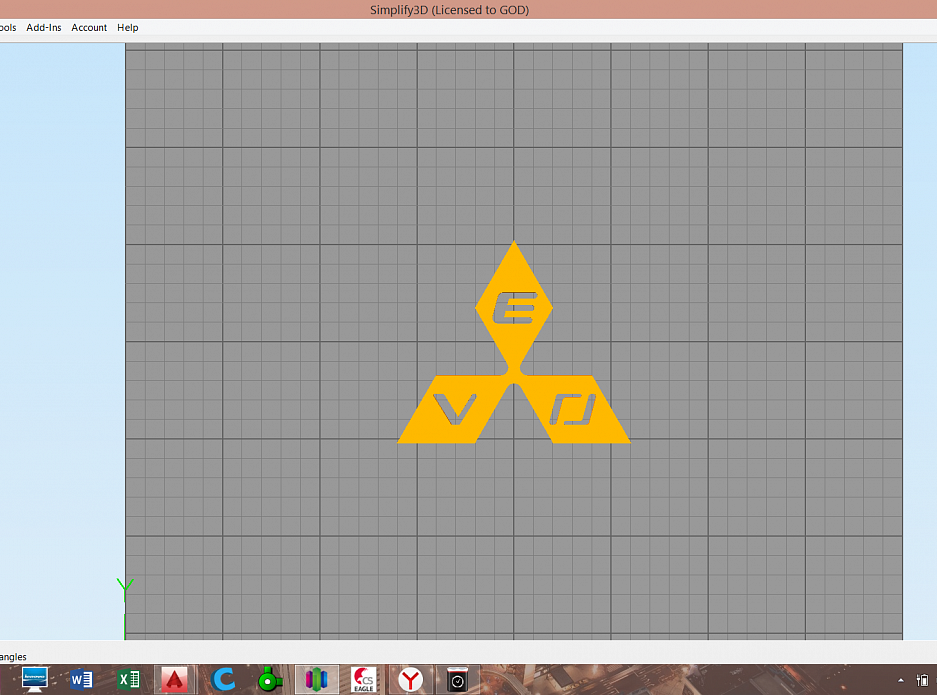Click the battery icon in system tray
937x695 pixels.
point(923,680)
